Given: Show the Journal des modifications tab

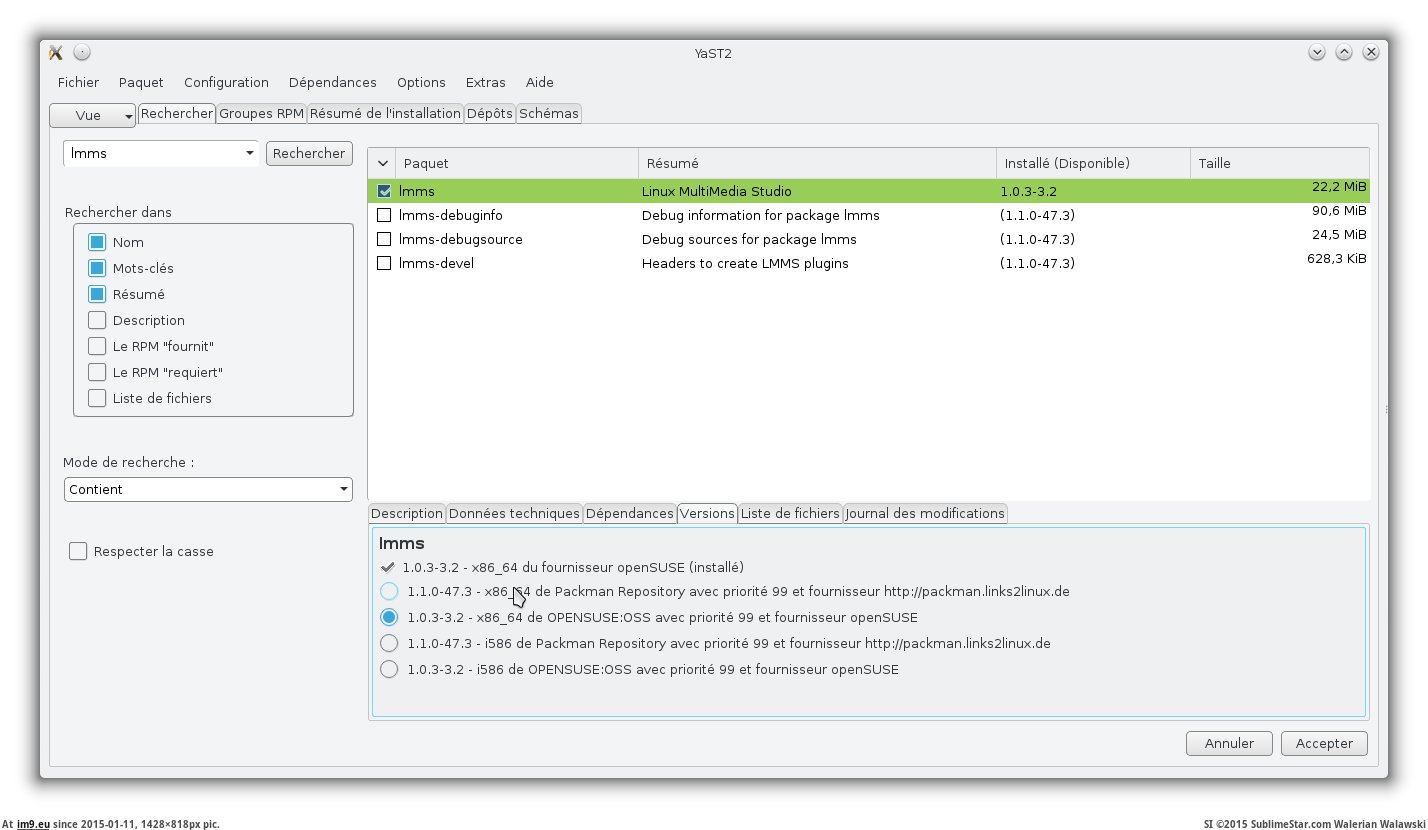Looking at the screenshot, I should [x=924, y=513].
